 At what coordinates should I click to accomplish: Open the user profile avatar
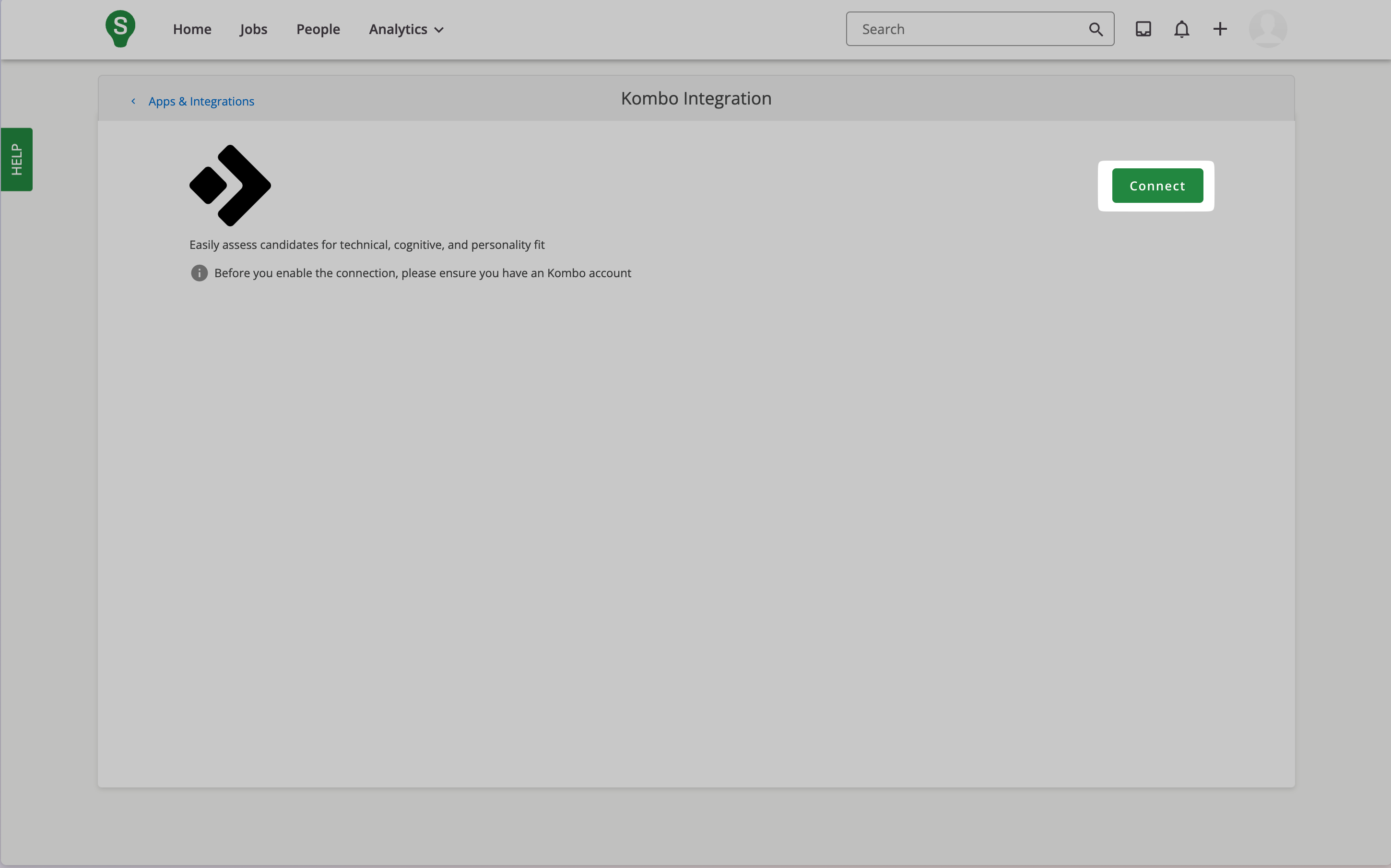tap(1268, 29)
